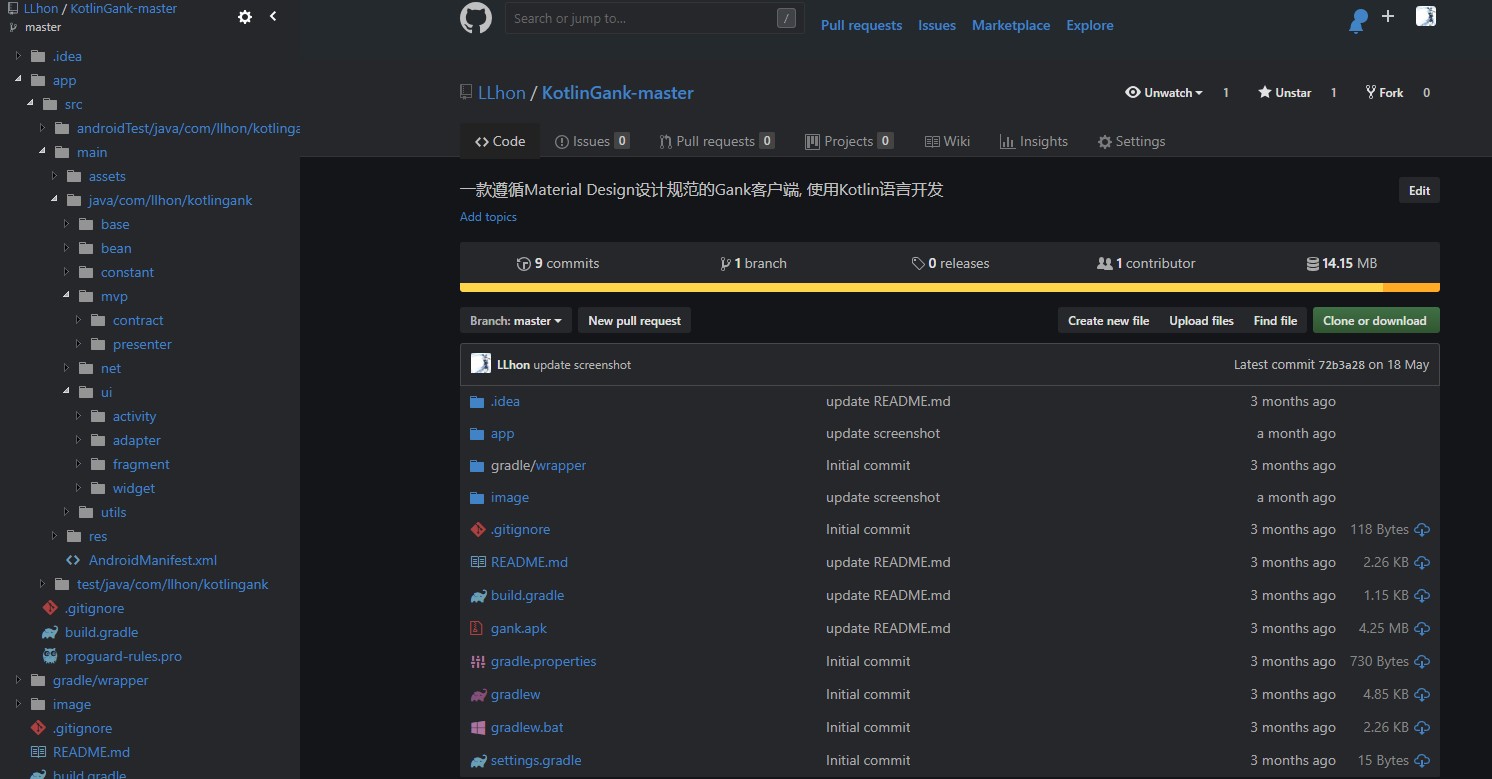
Task: Open the plus create-new menu
Action: [x=1388, y=16]
